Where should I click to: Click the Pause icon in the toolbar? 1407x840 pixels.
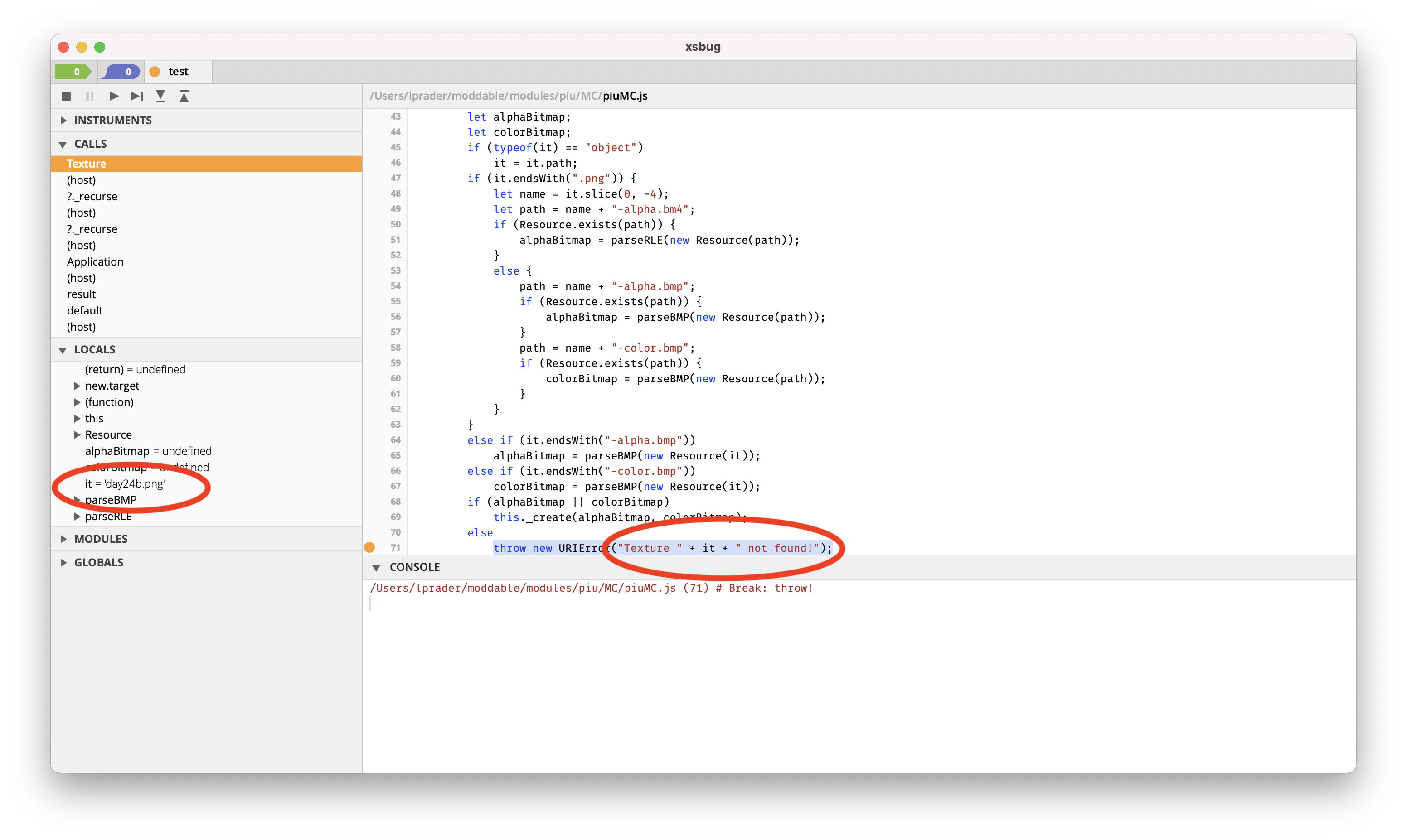[89, 96]
